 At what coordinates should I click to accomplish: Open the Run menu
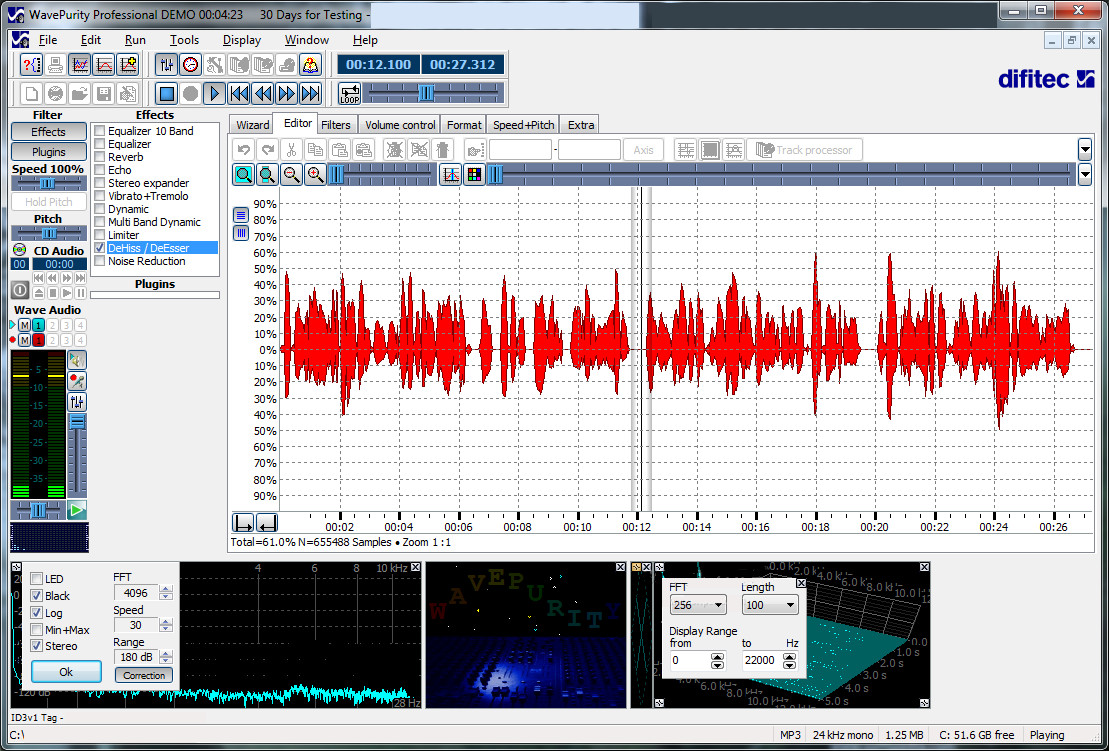pos(135,40)
